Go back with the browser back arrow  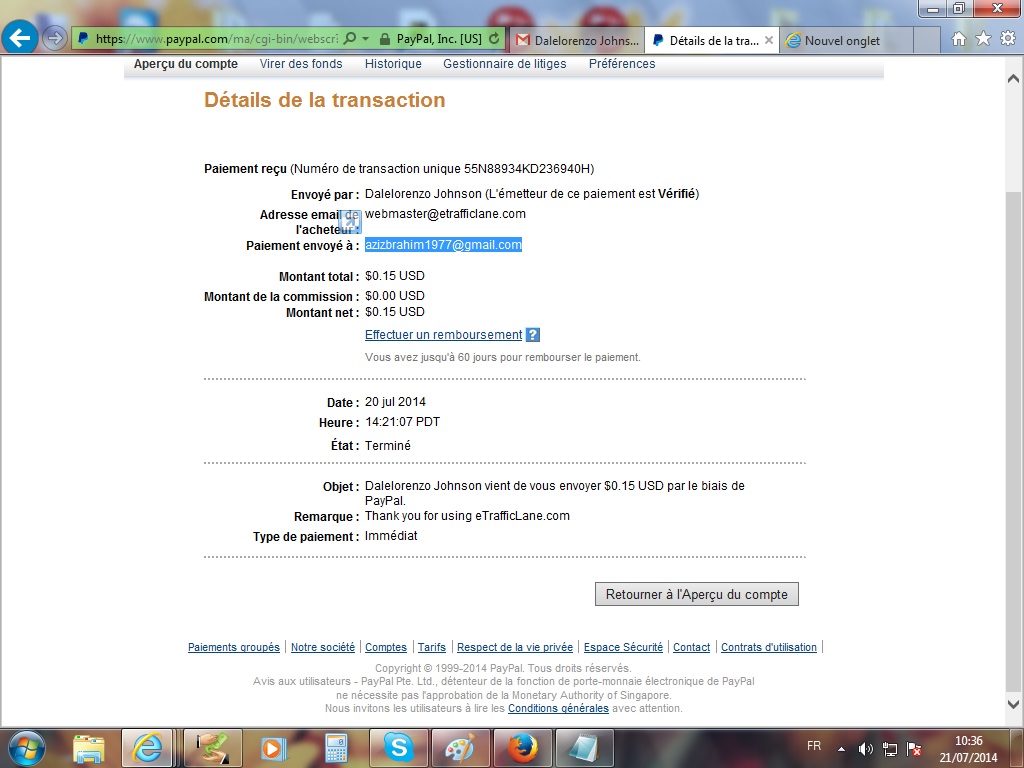tap(20, 38)
